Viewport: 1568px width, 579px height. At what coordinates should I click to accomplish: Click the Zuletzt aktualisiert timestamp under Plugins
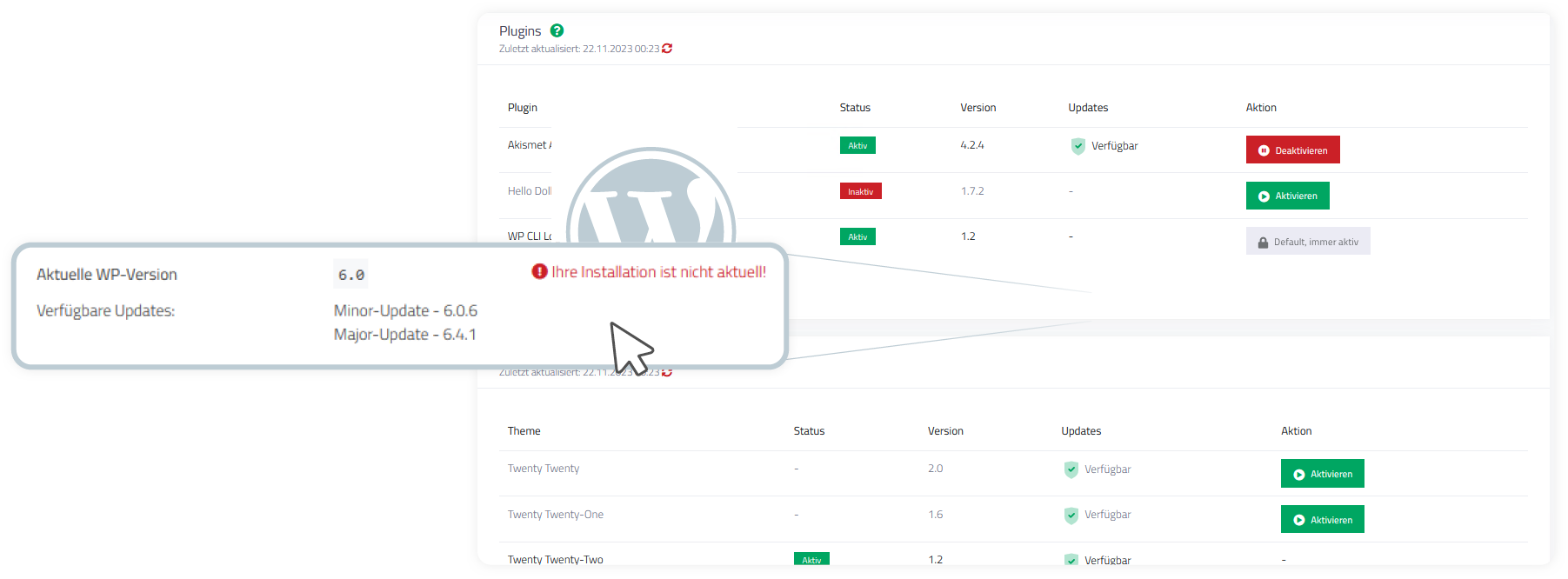pos(579,49)
